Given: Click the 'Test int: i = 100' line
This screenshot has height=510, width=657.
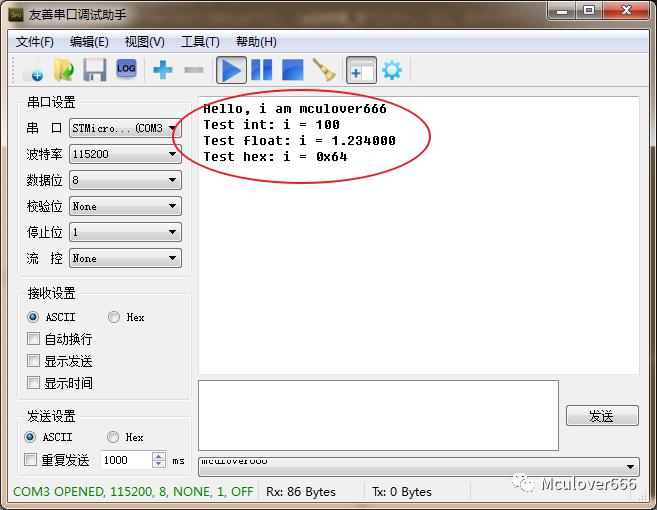Looking at the screenshot, I should [272, 124].
